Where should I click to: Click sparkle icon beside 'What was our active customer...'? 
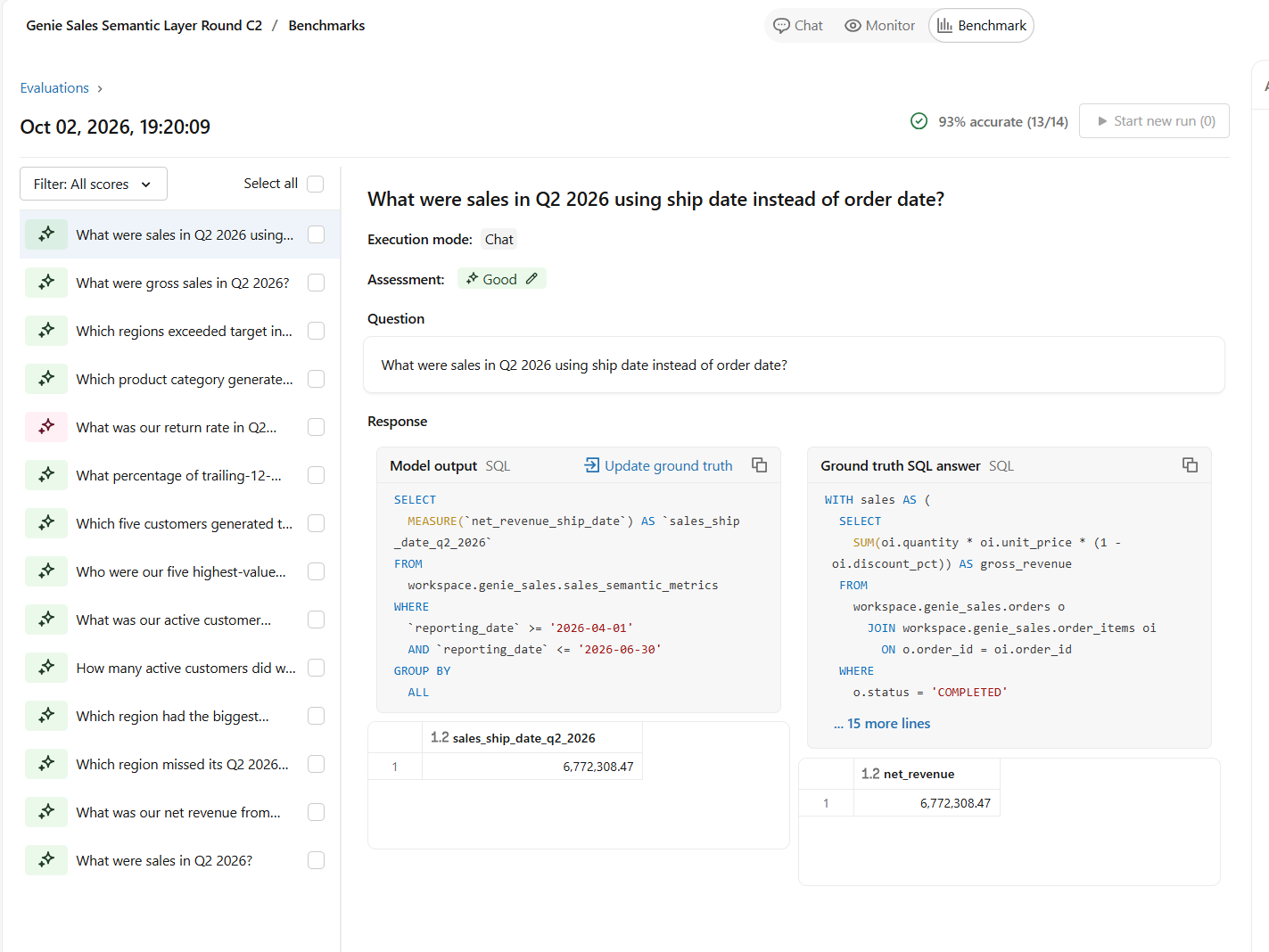click(x=46, y=620)
